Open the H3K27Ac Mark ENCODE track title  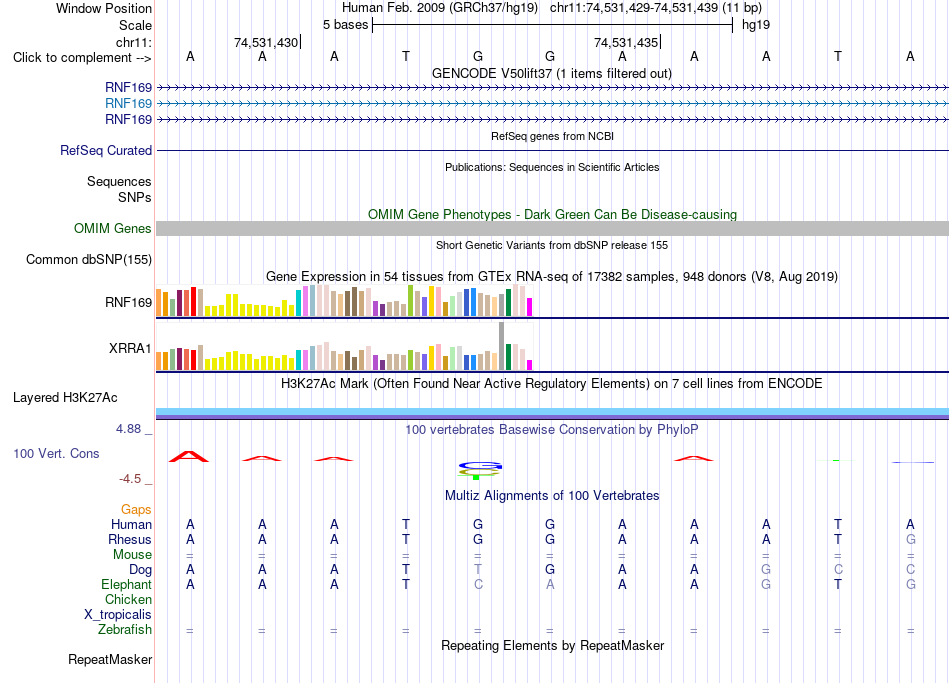click(552, 384)
